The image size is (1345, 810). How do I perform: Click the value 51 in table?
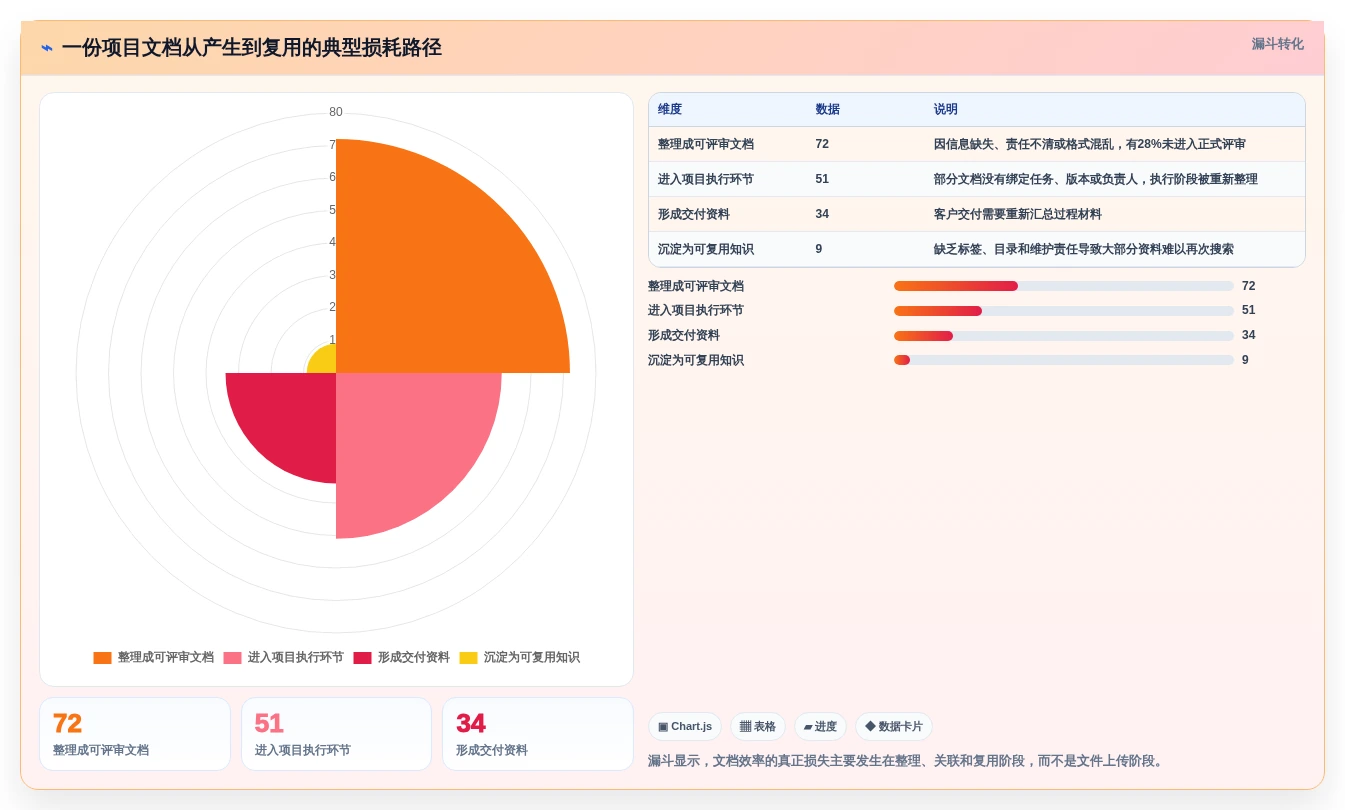click(822, 179)
